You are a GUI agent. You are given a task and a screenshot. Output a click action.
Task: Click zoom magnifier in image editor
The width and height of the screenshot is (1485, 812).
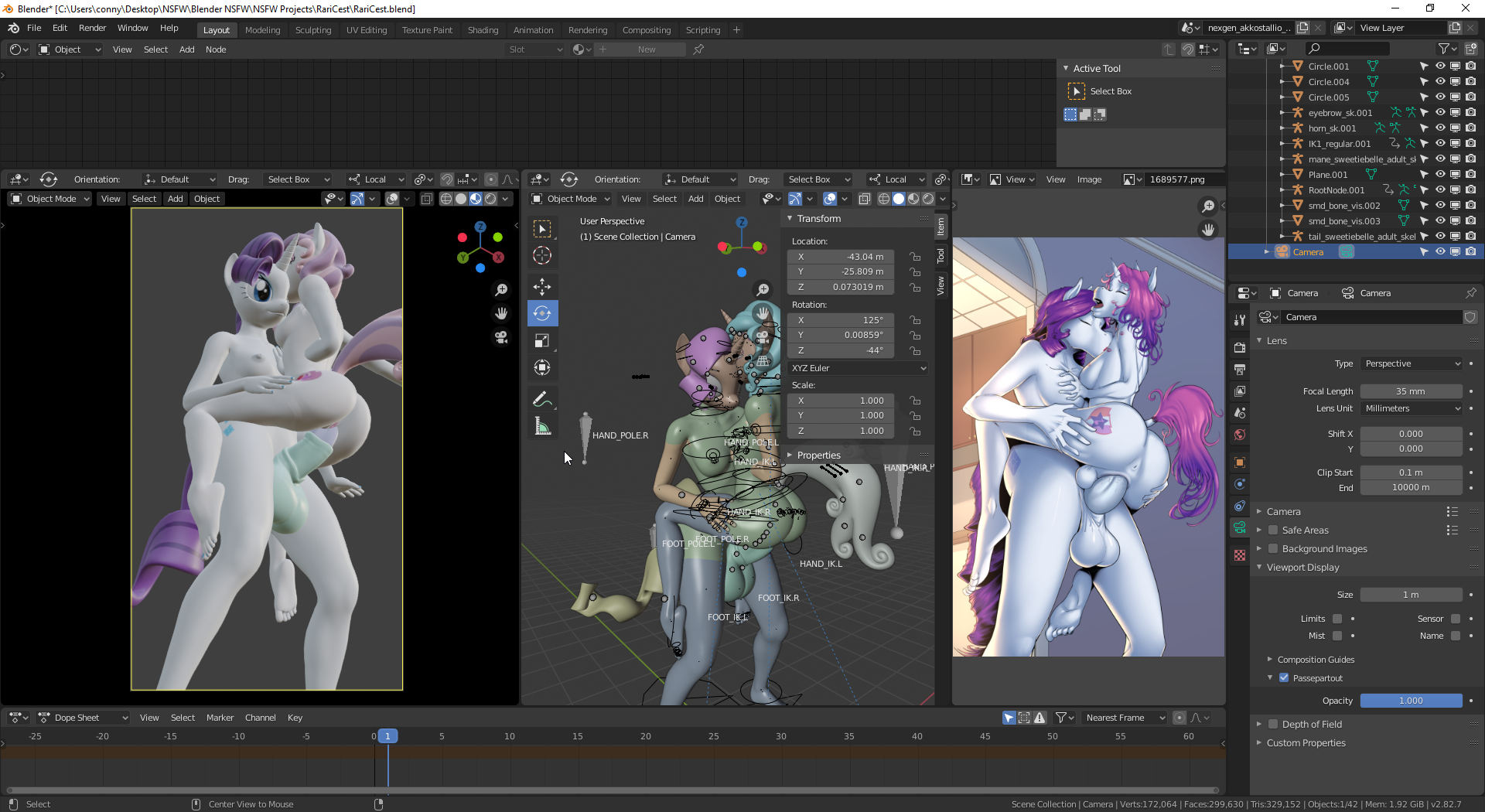(1208, 206)
